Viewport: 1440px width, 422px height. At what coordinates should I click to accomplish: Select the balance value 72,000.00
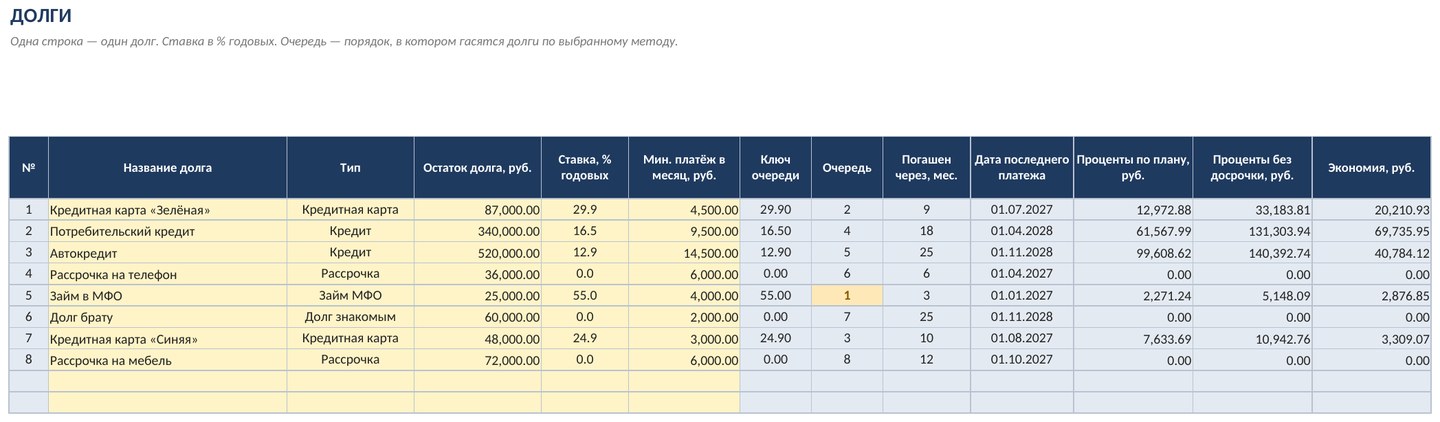[478, 360]
